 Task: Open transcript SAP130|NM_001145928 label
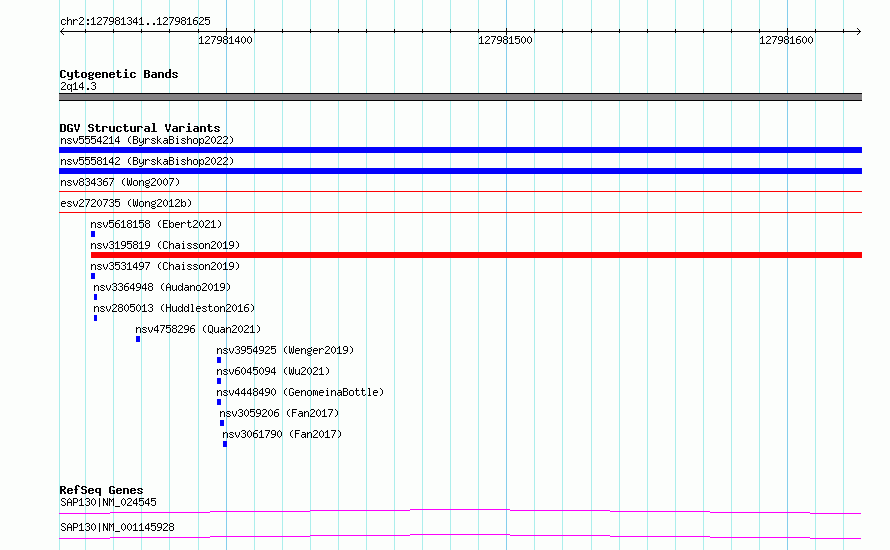[117, 527]
